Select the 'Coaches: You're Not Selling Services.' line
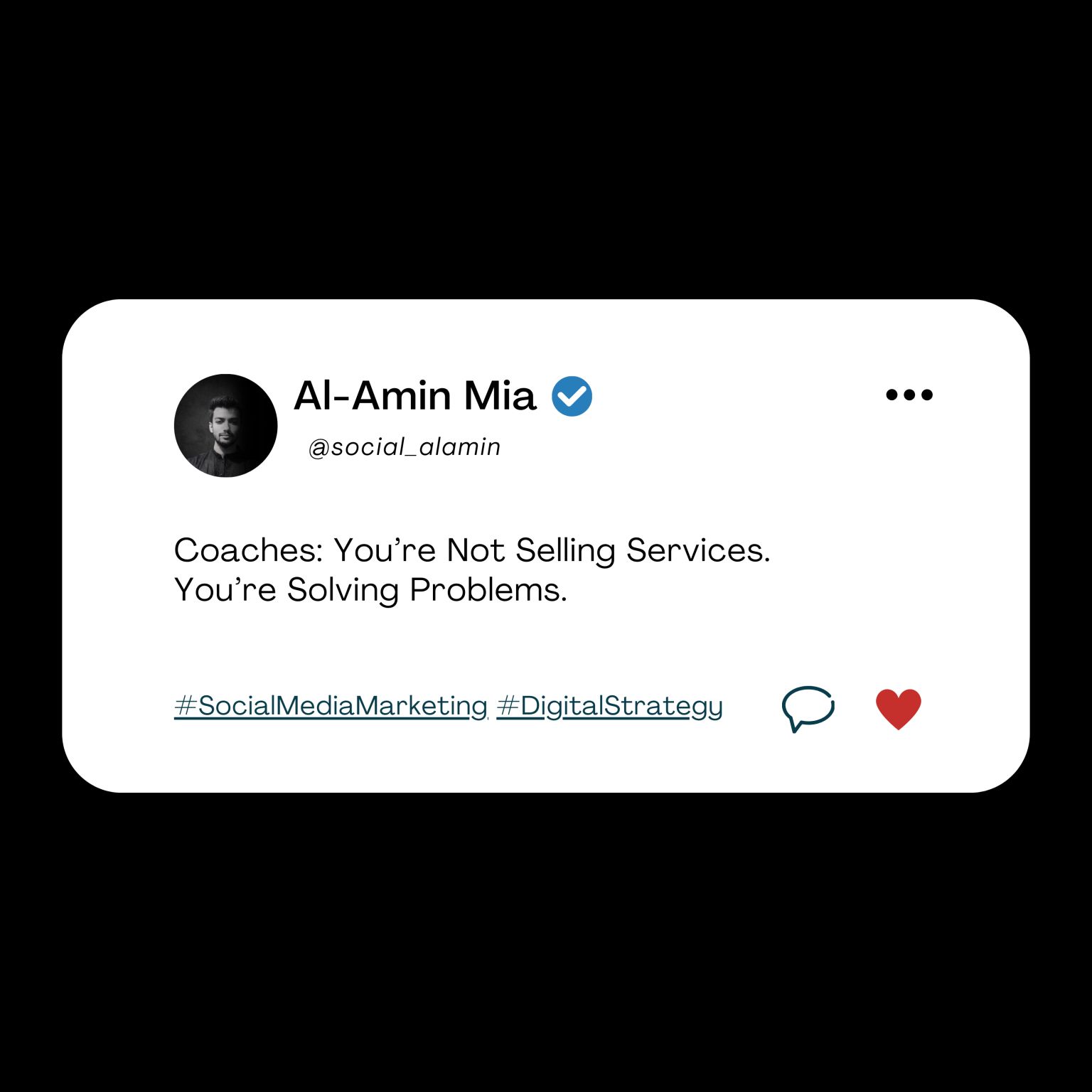Viewport: 1092px width, 1092px height. click(x=472, y=550)
